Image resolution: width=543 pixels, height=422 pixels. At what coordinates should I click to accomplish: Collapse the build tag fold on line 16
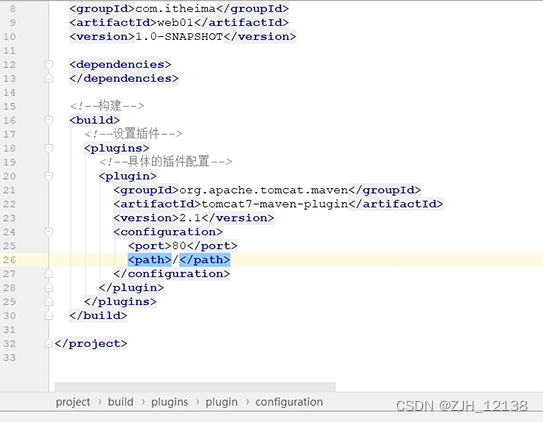[49, 120]
